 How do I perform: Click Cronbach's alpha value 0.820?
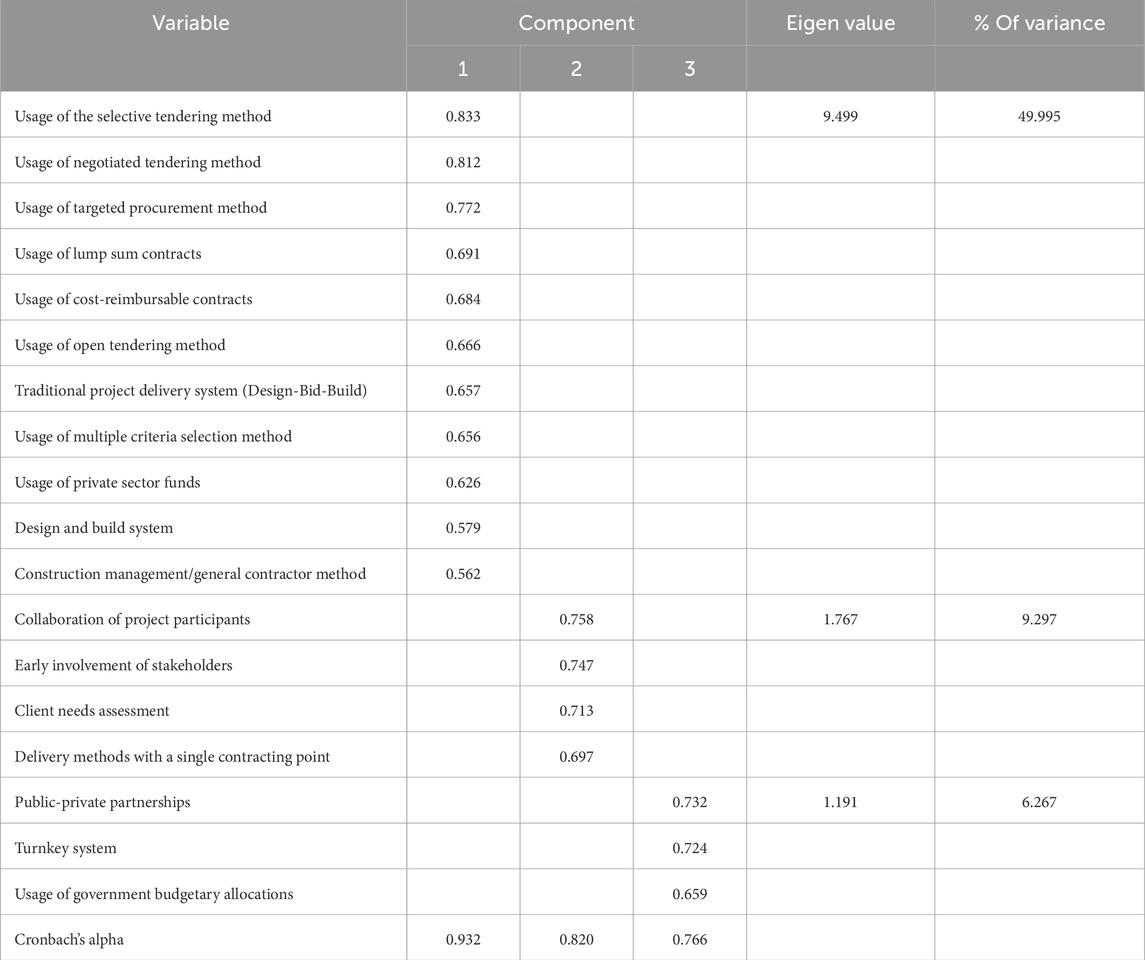click(576, 940)
